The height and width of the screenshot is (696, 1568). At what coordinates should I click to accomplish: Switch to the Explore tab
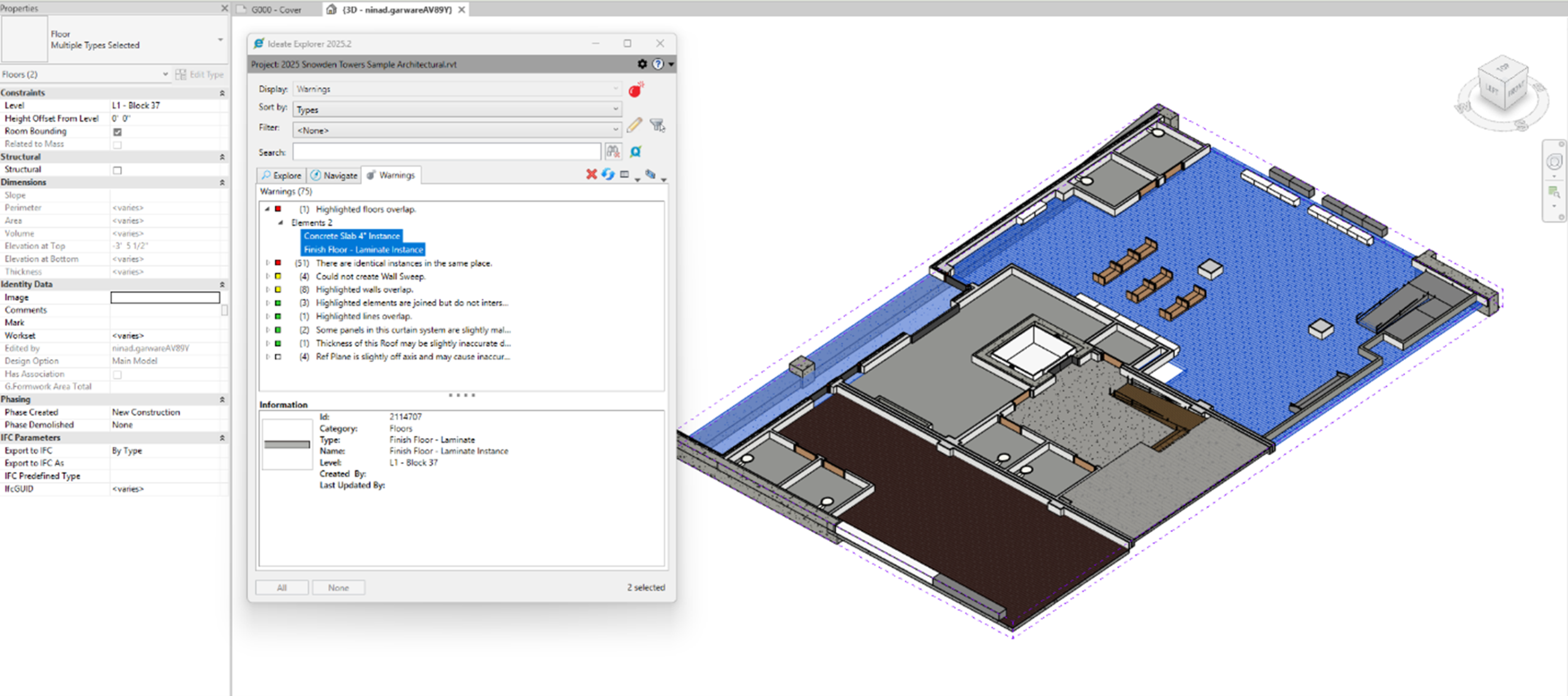click(x=281, y=175)
